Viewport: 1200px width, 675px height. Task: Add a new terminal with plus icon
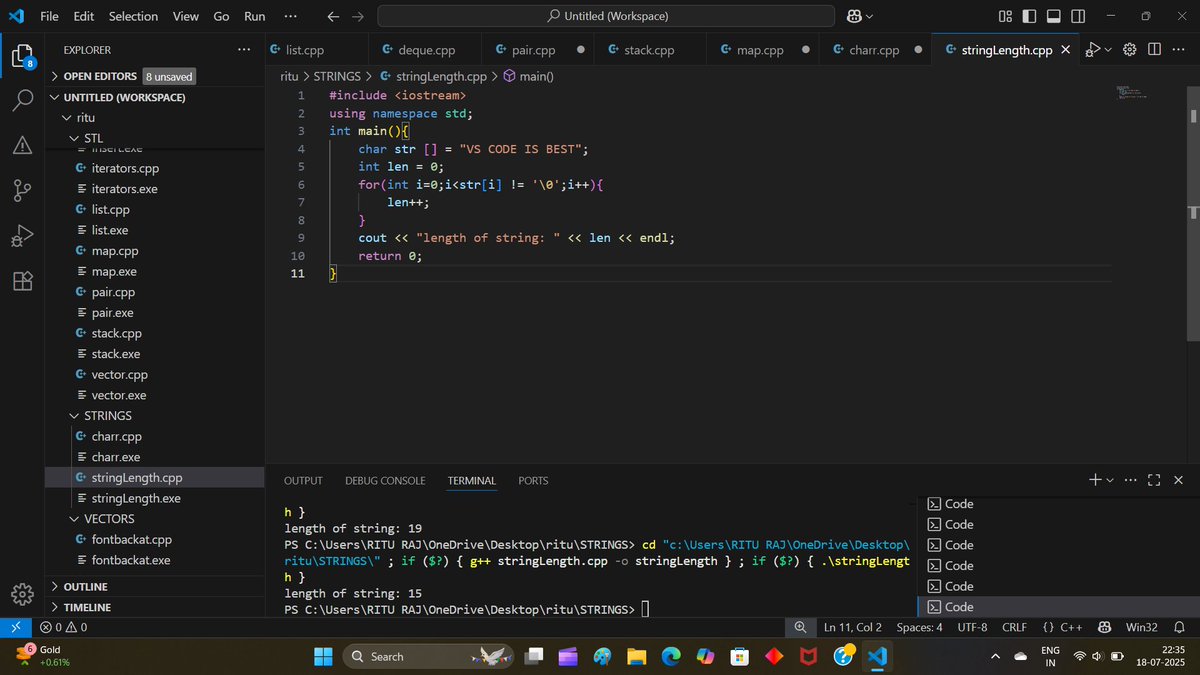pyautogui.click(x=1095, y=480)
